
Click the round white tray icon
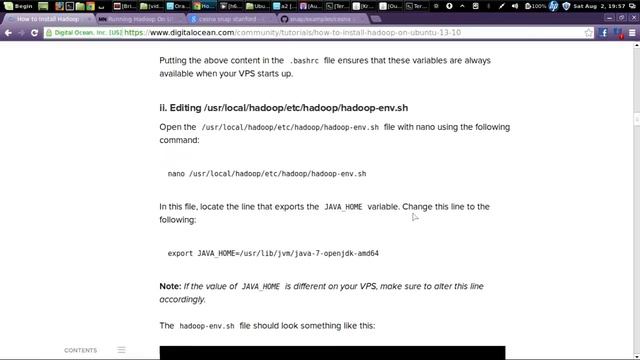click(x=449, y=6)
